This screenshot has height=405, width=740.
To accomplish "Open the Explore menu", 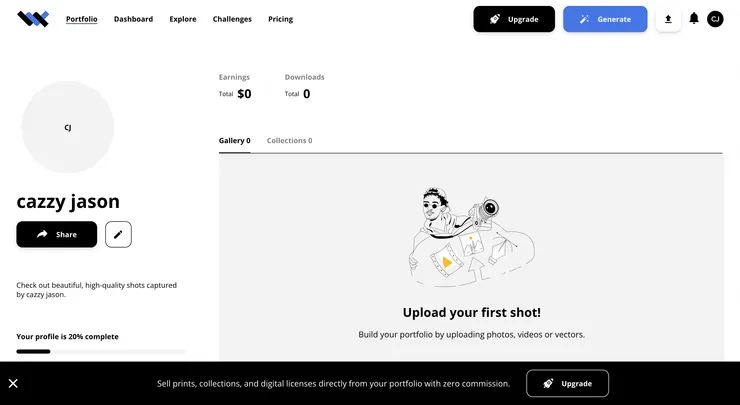I will tap(183, 19).
